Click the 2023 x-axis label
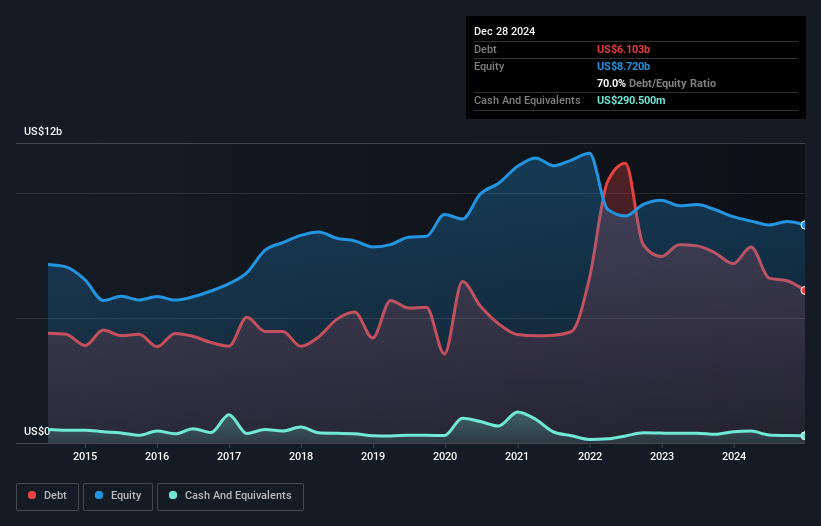The image size is (821, 526). click(x=662, y=456)
